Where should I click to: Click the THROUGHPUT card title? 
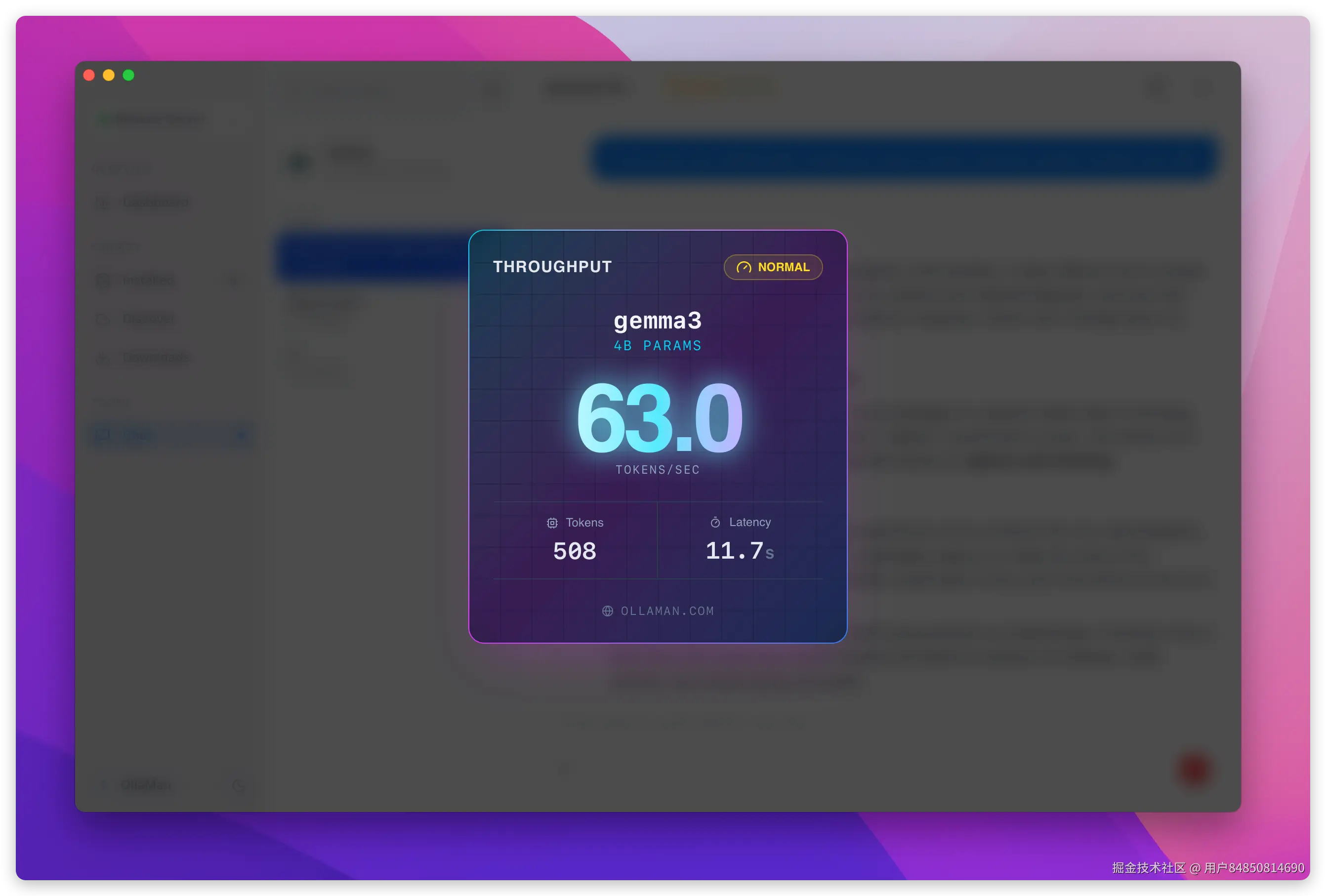pos(552,267)
